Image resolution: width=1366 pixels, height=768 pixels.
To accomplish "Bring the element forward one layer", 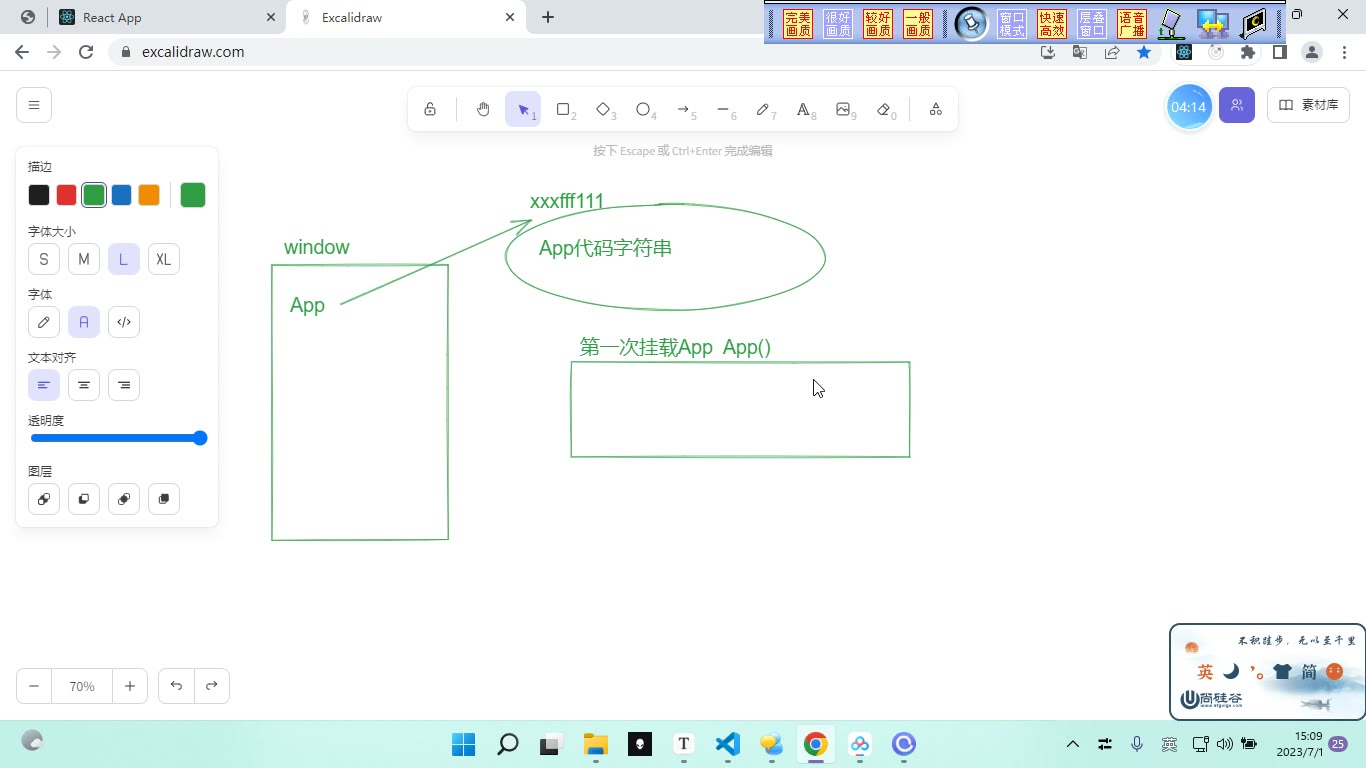I will 124,499.
